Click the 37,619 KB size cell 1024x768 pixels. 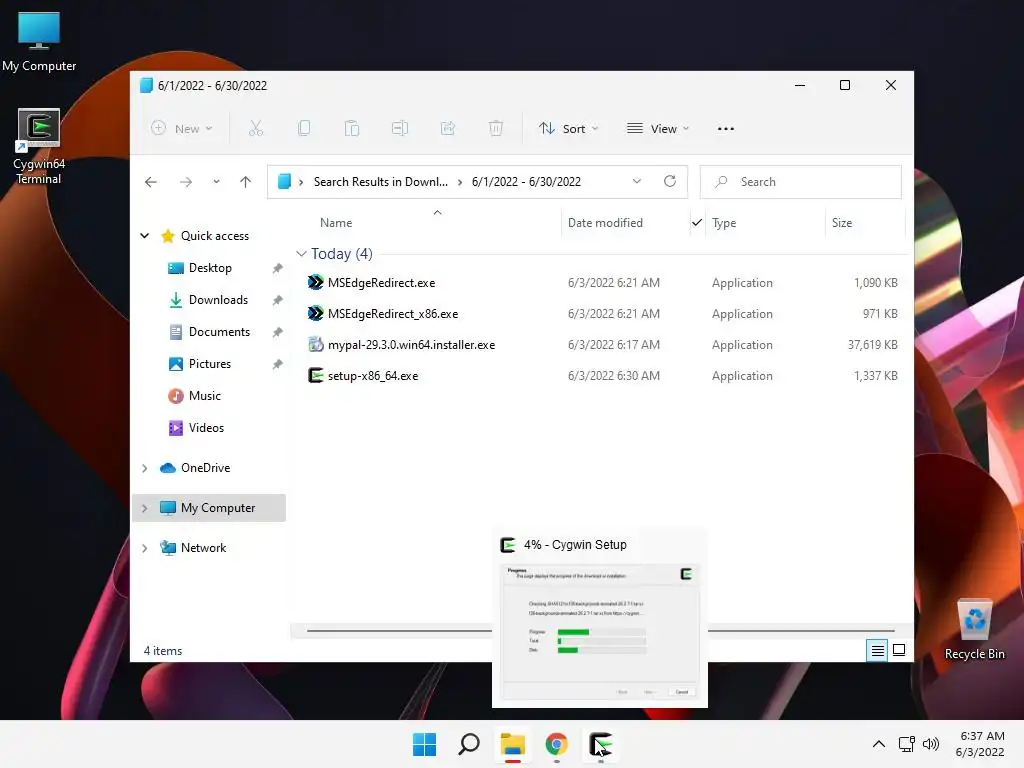tap(872, 344)
